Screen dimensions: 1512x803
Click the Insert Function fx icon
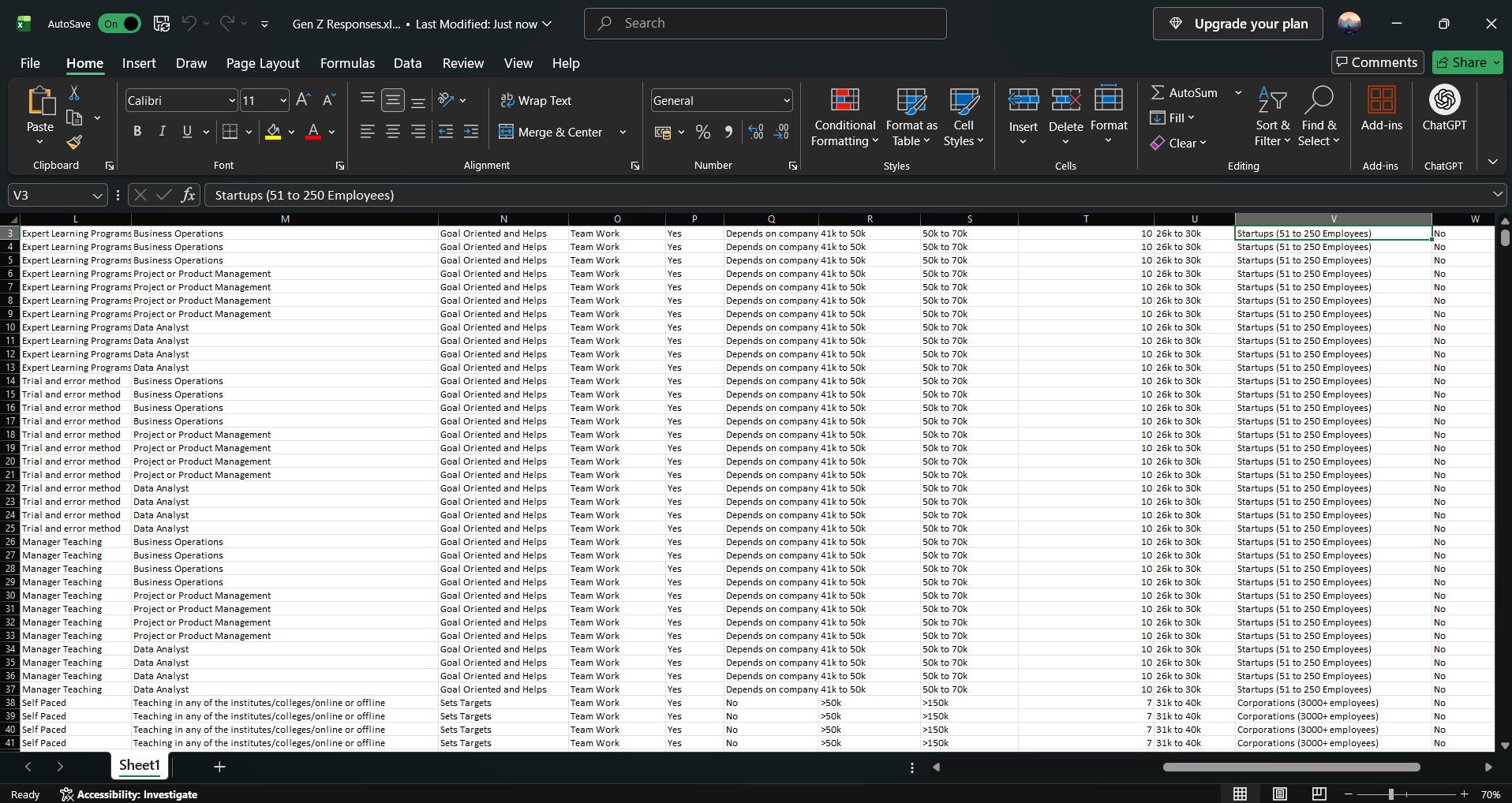[x=188, y=195]
